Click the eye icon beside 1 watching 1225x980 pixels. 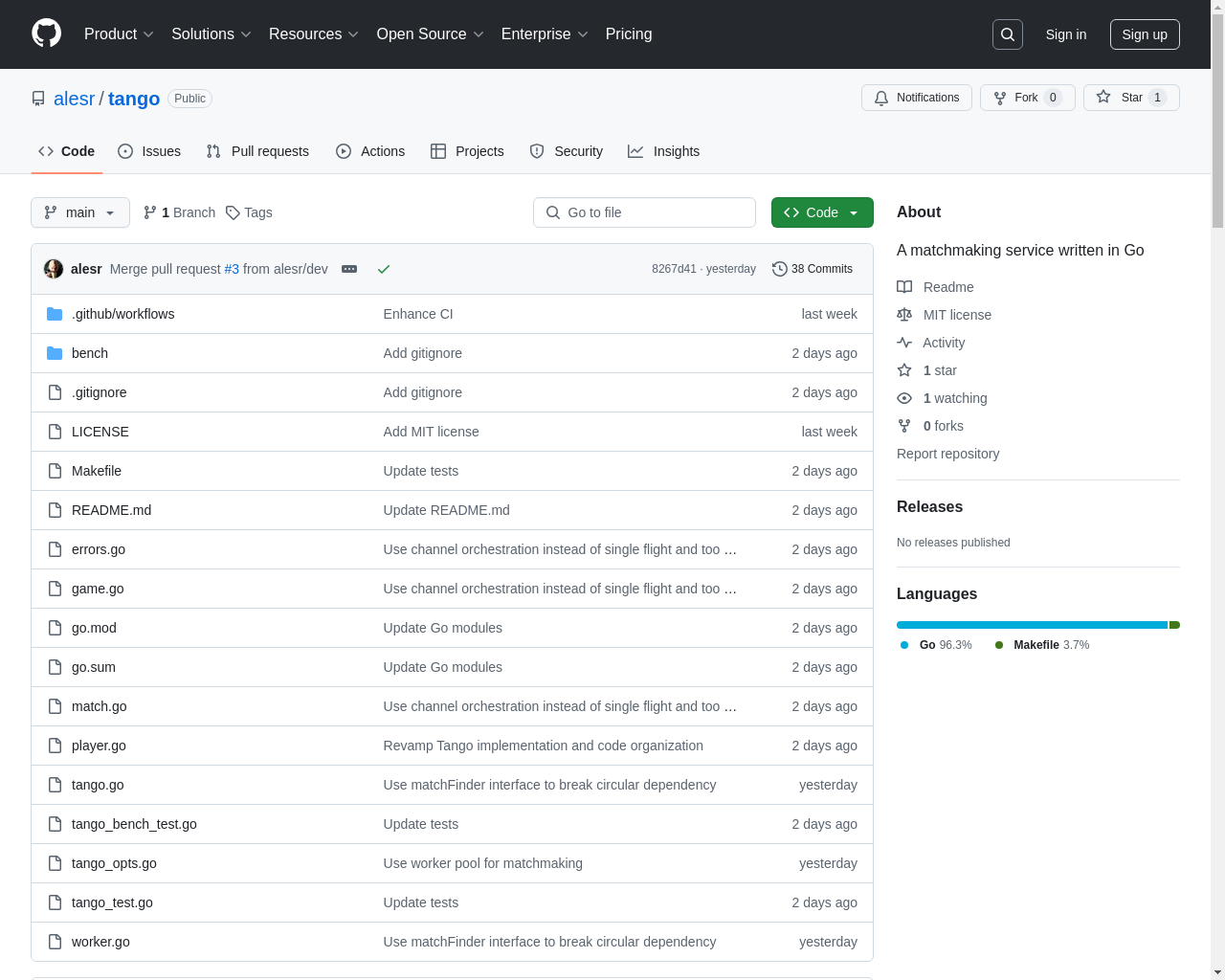904,398
